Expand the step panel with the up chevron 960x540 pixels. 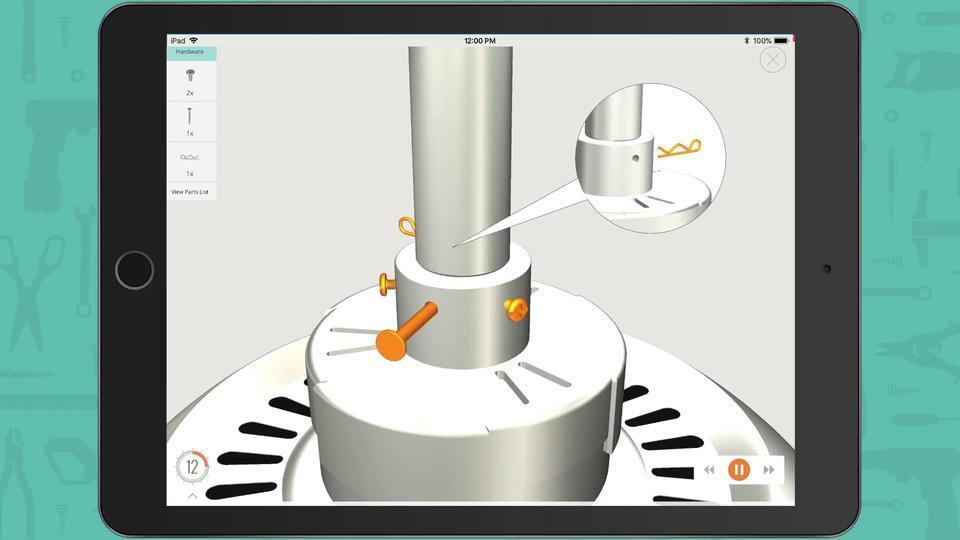point(192,496)
